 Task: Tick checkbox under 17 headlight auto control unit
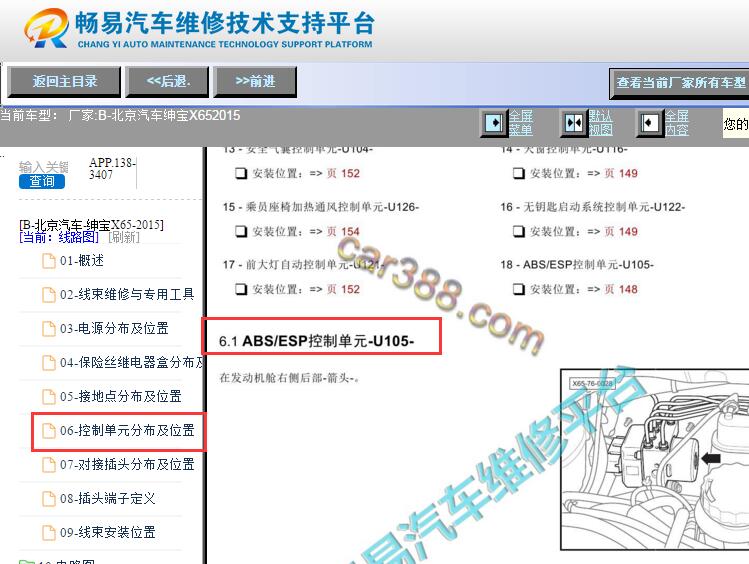tap(241, 289)
